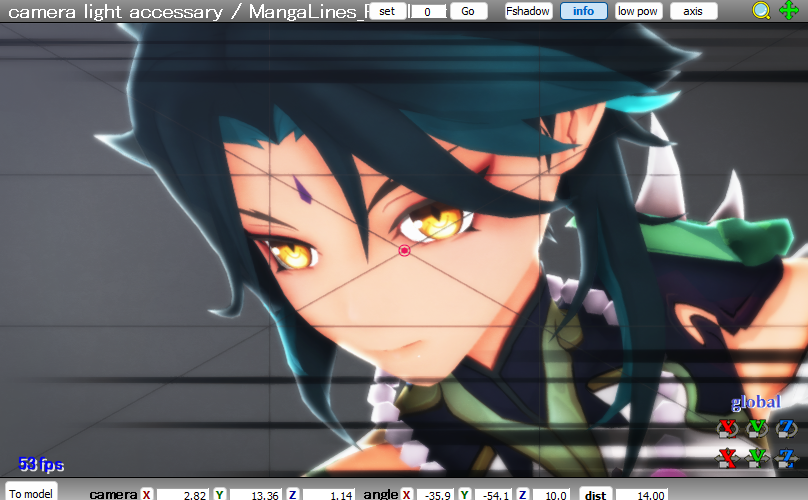Click the 53 fps counter text
Screen dimensions: 808x500
tap(41, 464)
